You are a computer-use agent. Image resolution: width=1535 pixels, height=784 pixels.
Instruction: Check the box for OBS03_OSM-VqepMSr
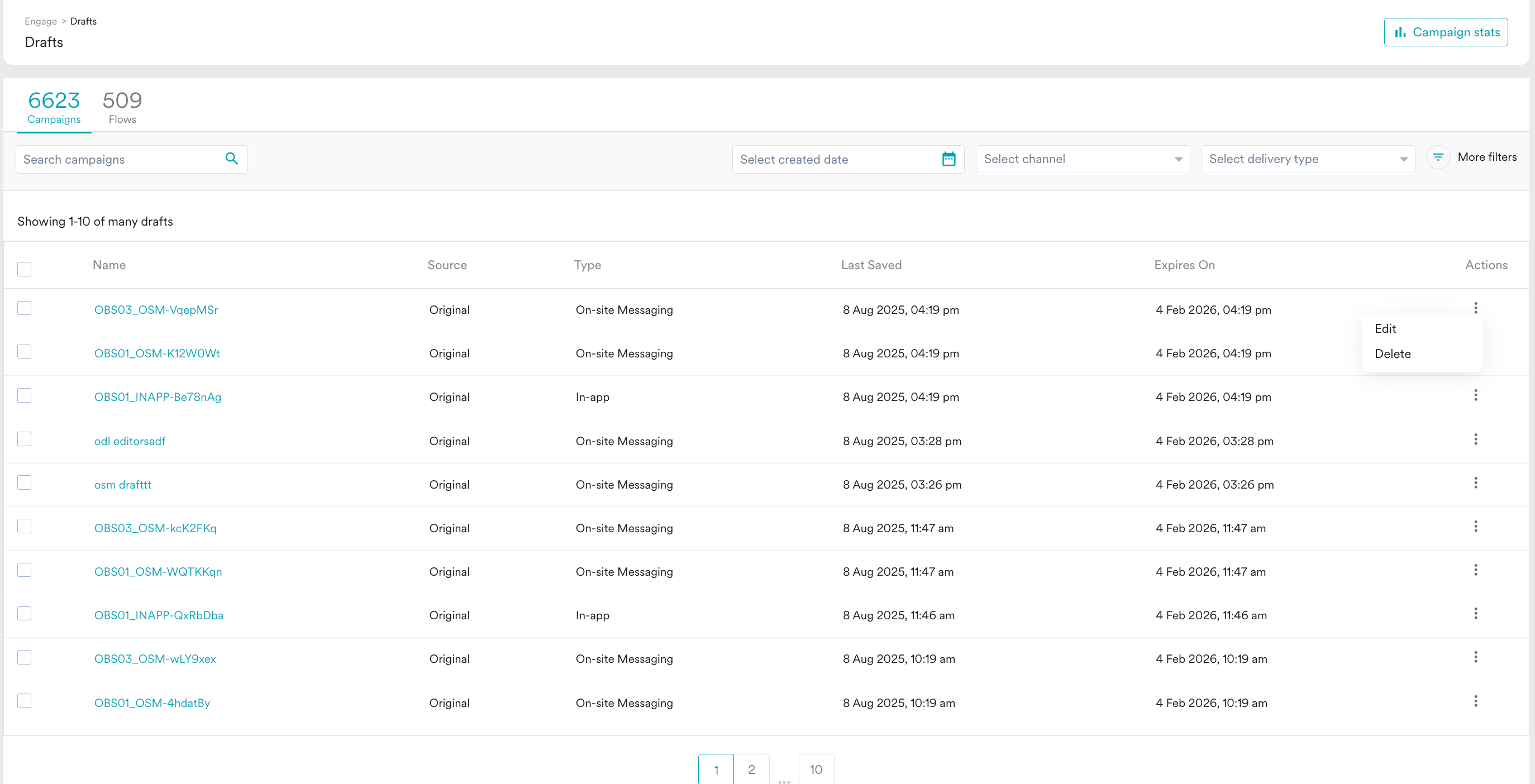(x=25, y=308)
